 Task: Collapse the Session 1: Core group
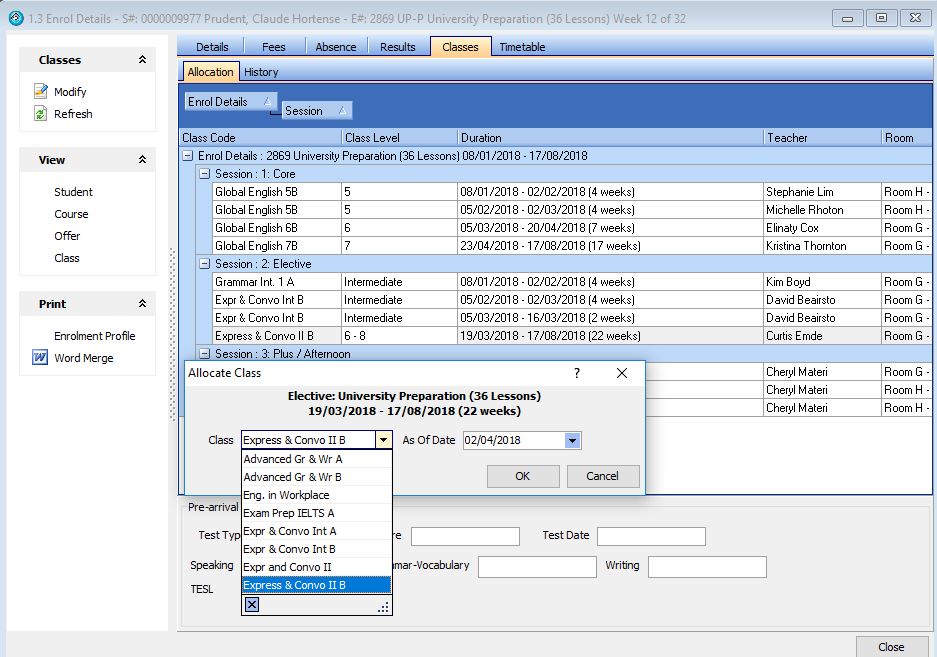[205, 174]
